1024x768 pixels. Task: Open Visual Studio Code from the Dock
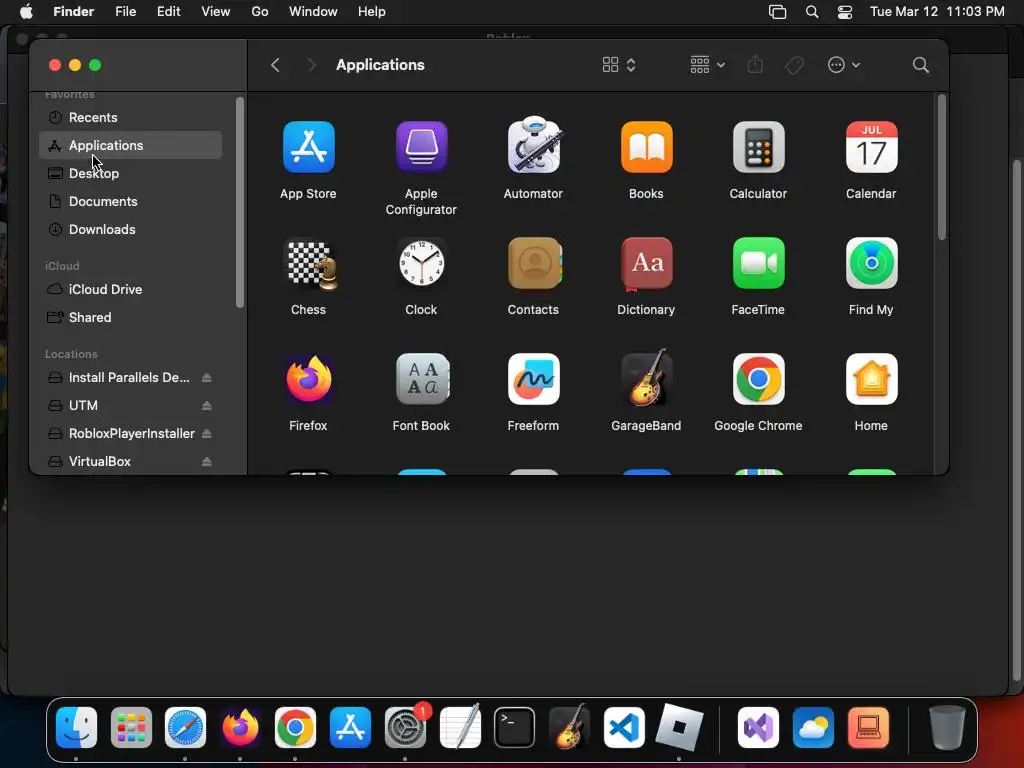pos(624,728)
